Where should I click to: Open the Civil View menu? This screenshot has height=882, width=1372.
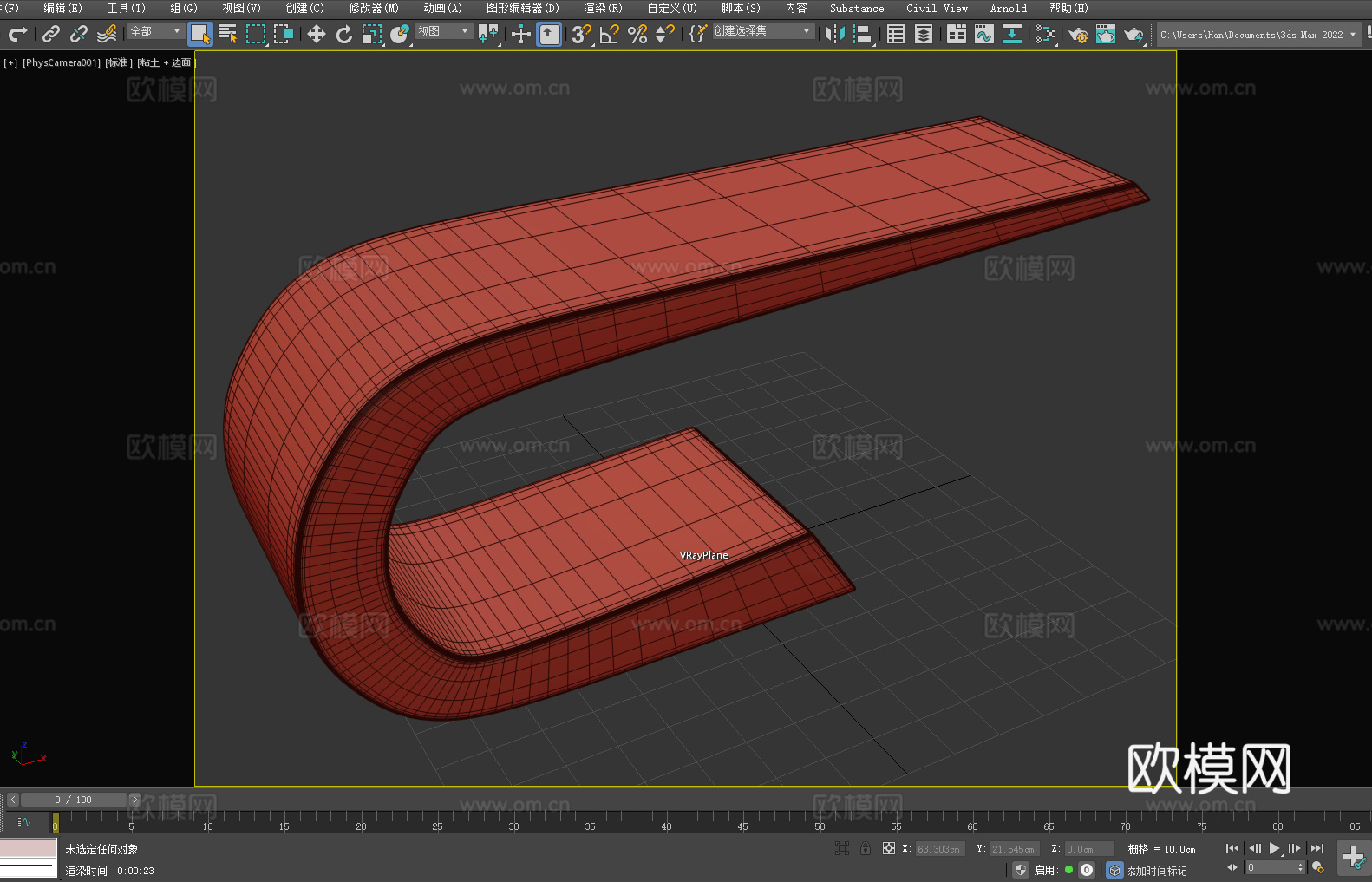[x=937, y=8]
